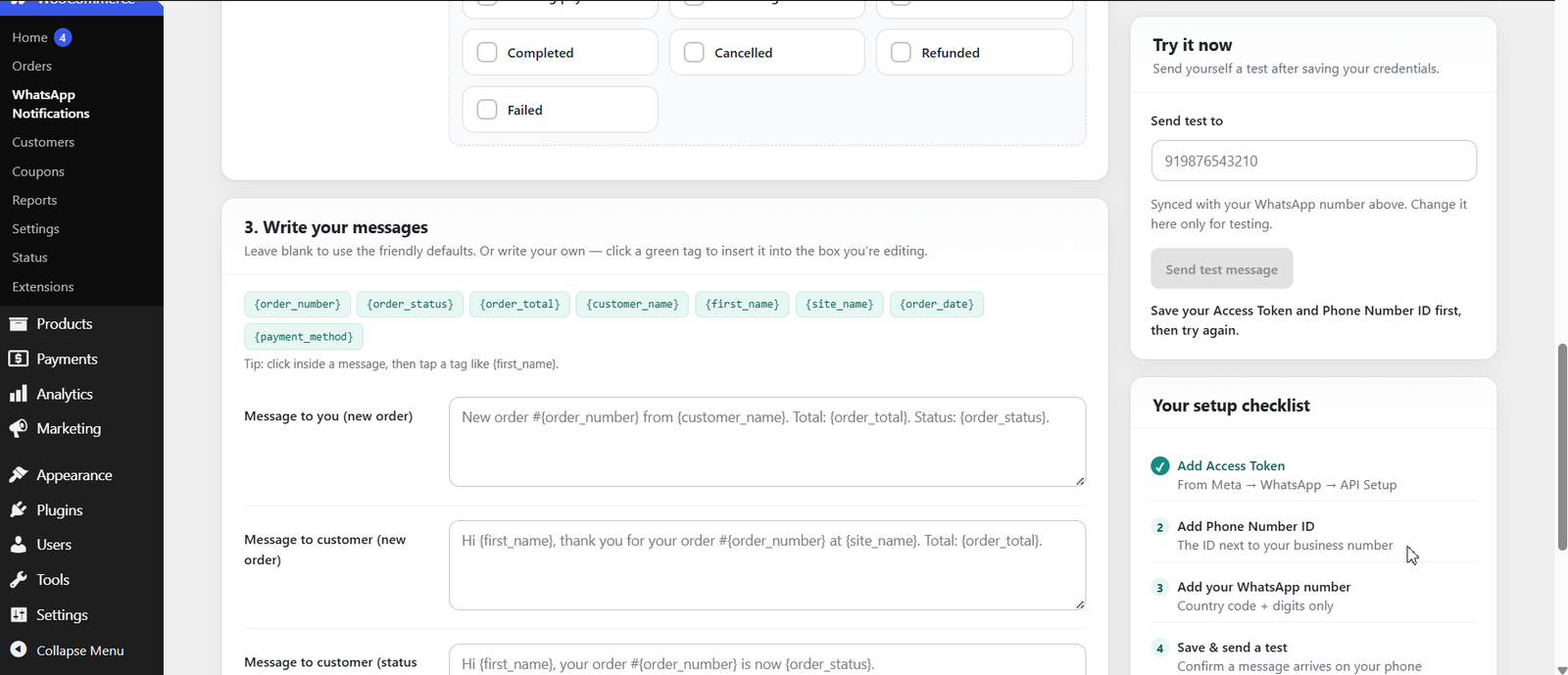The width and height of the screenshot is (1568, 675).
Task: Click resize handle of Message to you box
Action: pos(1080,481)
